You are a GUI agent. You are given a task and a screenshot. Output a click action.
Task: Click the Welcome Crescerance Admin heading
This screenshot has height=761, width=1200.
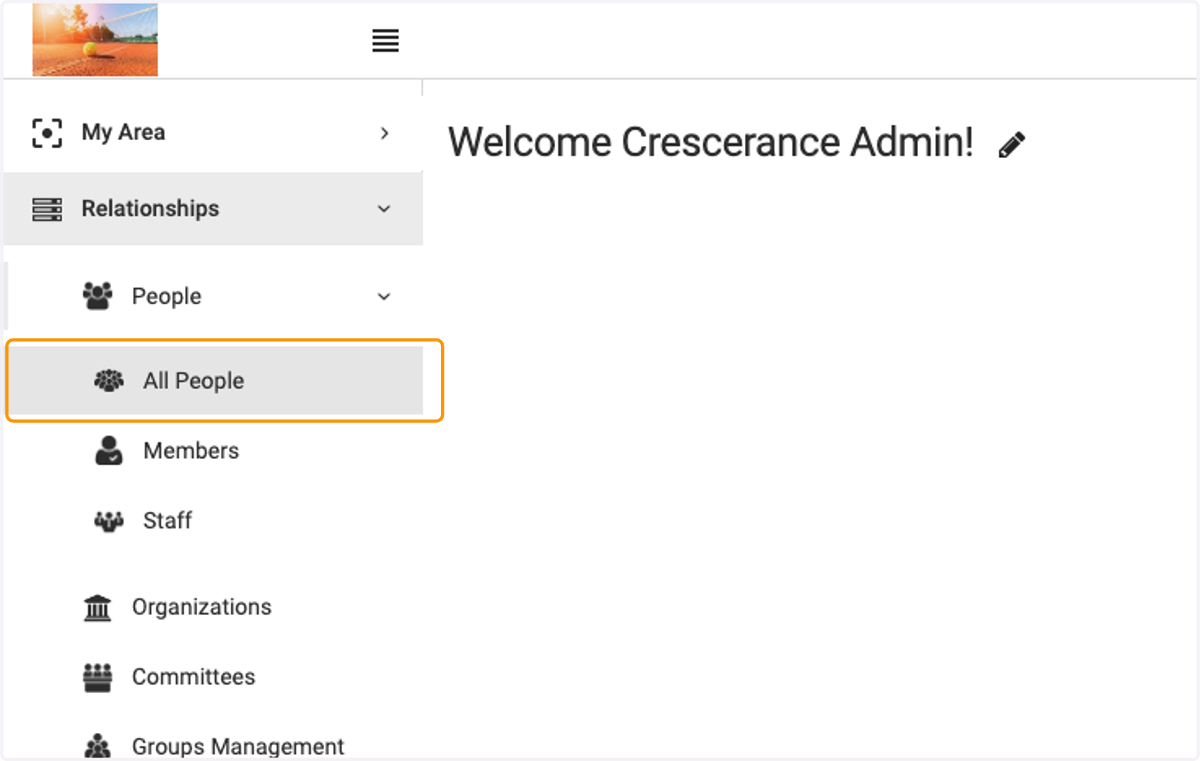point(711,143)
